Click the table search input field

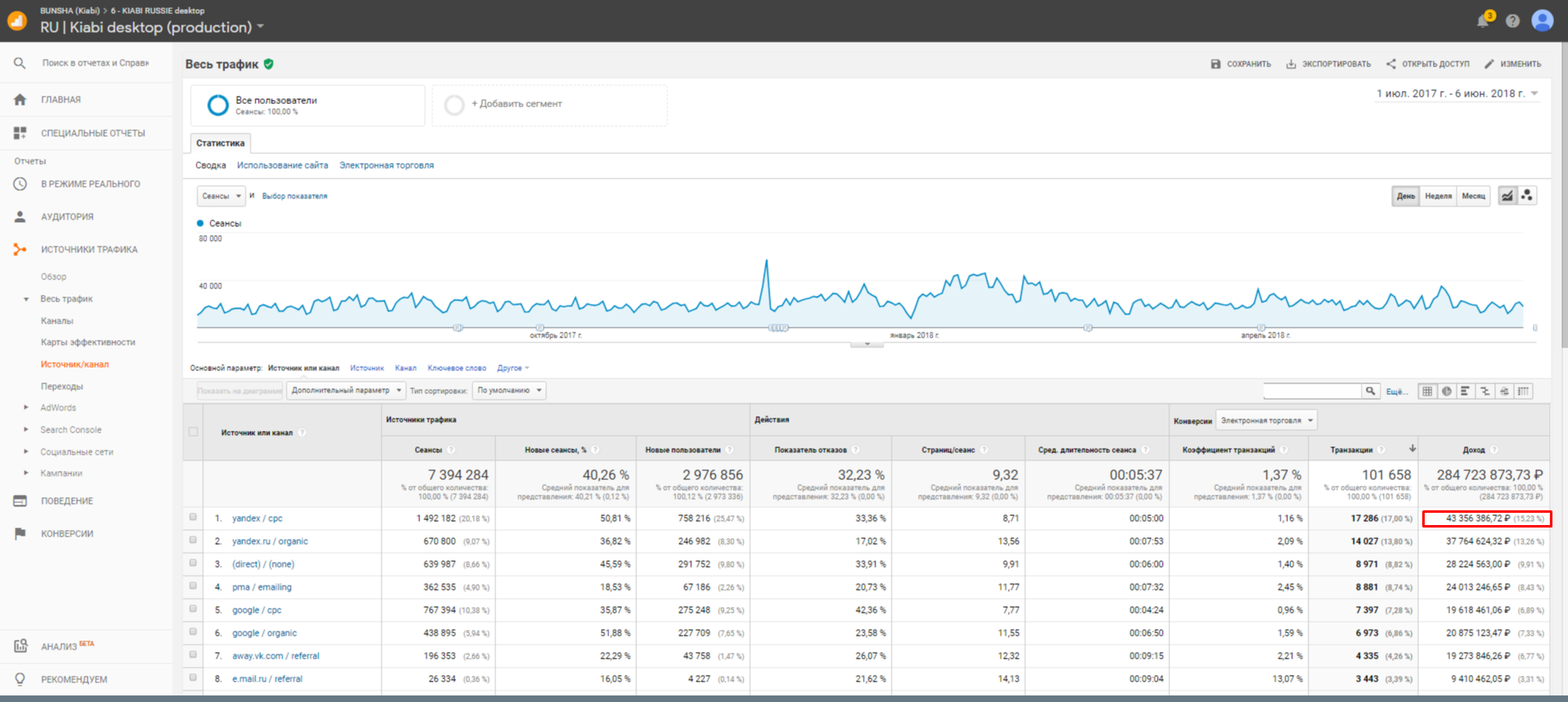(x=1312, y=392)
